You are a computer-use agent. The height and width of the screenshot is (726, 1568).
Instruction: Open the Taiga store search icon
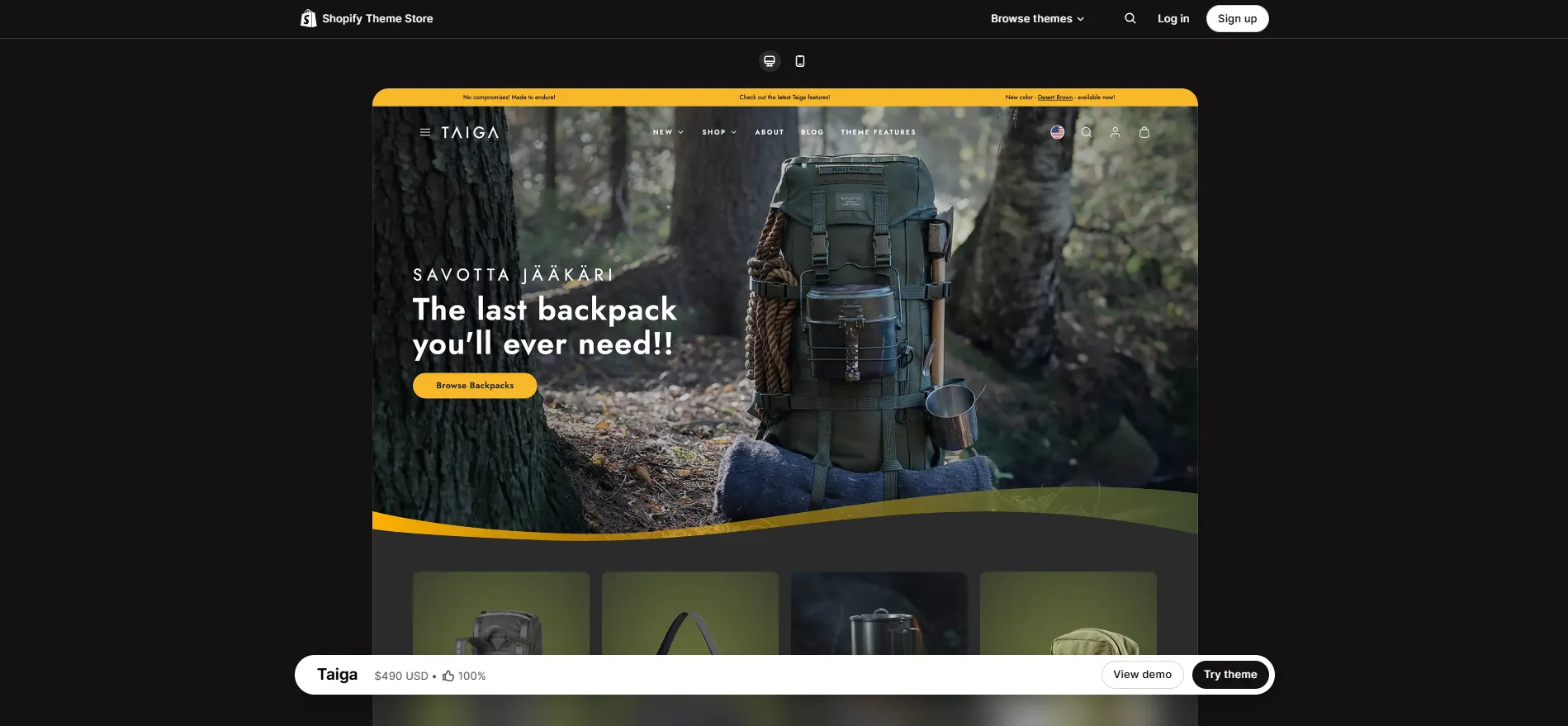coord(1087,132)
